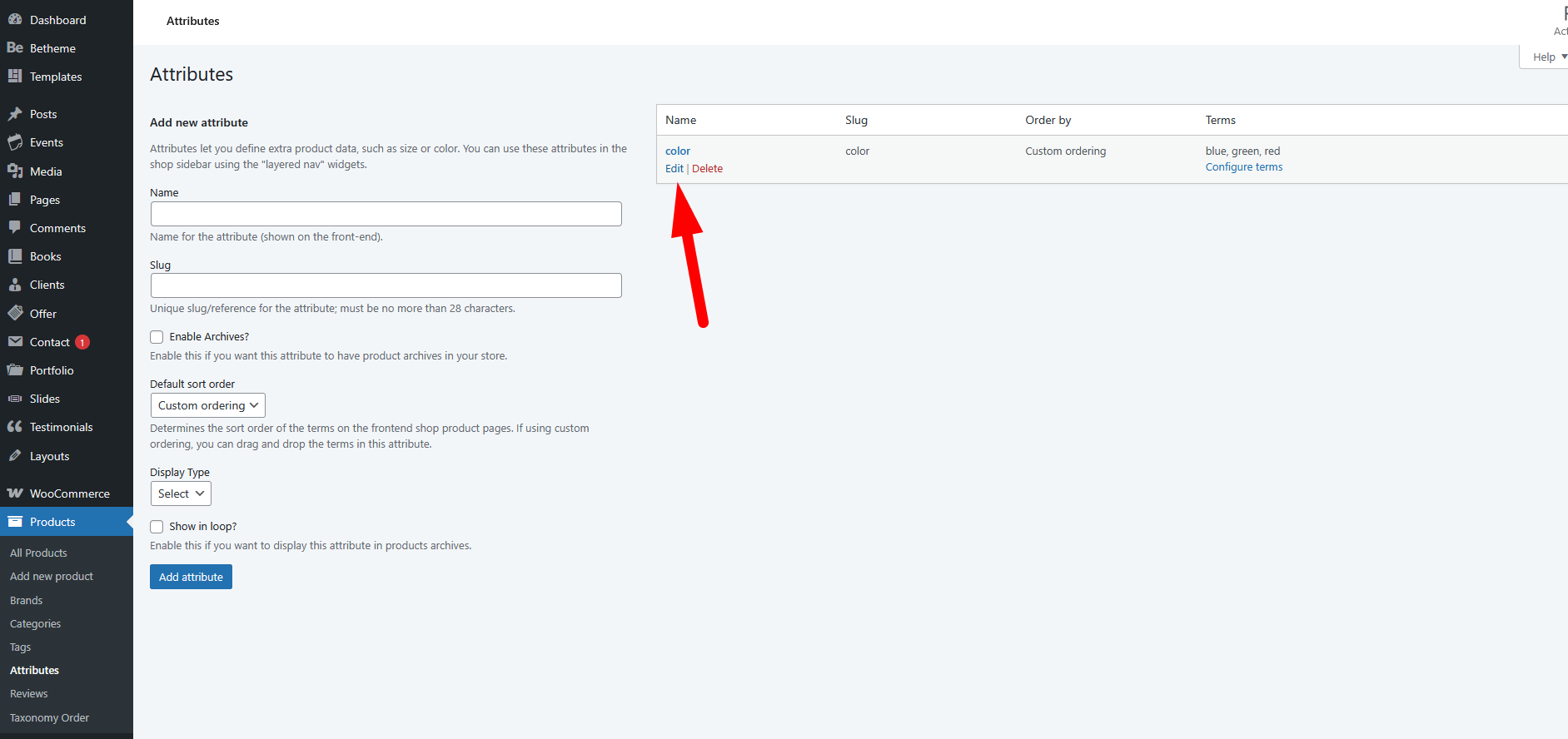Tick the Show in loop checkbox
This screenshot has width=1568, height=739.
tap(157, 527)
